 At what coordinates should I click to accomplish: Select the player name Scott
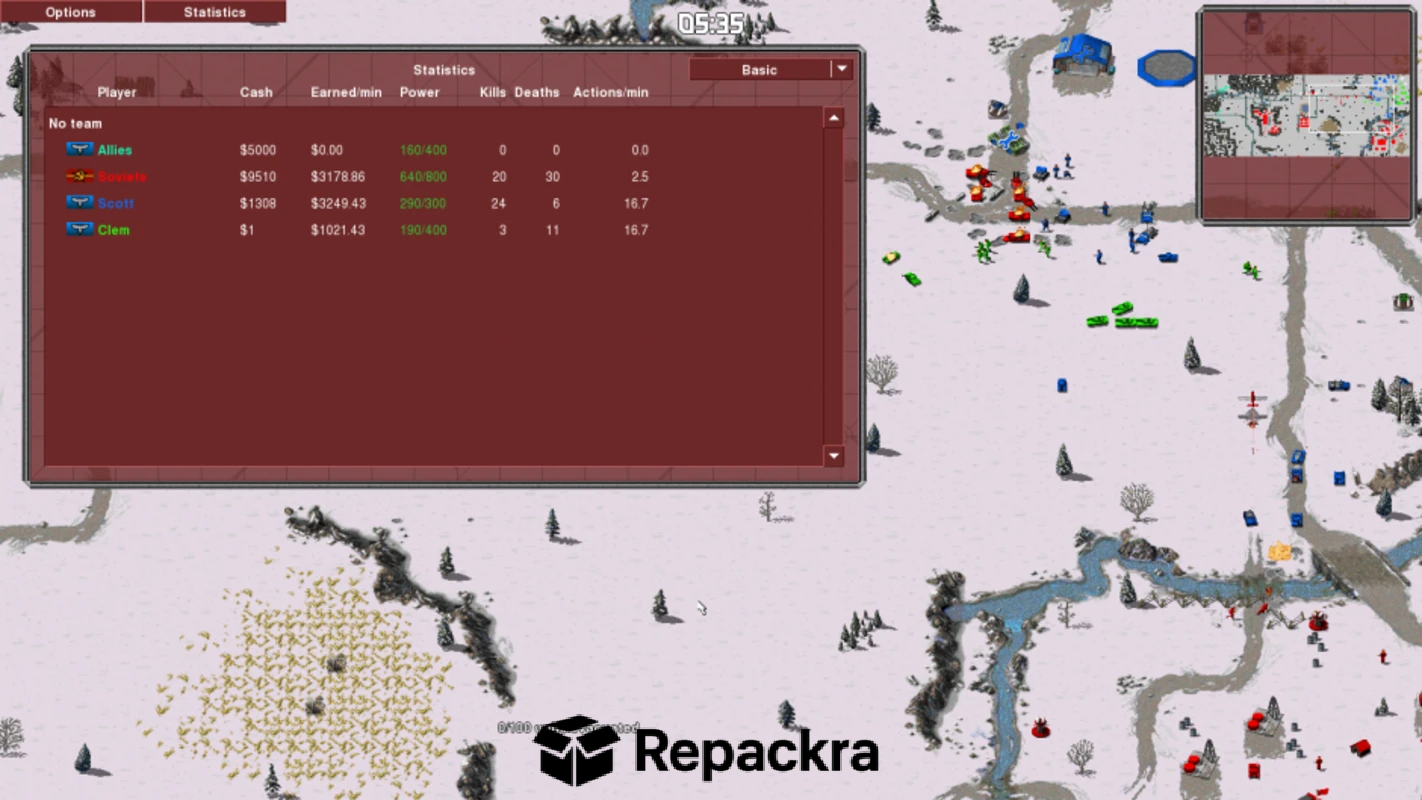point(116,203)
